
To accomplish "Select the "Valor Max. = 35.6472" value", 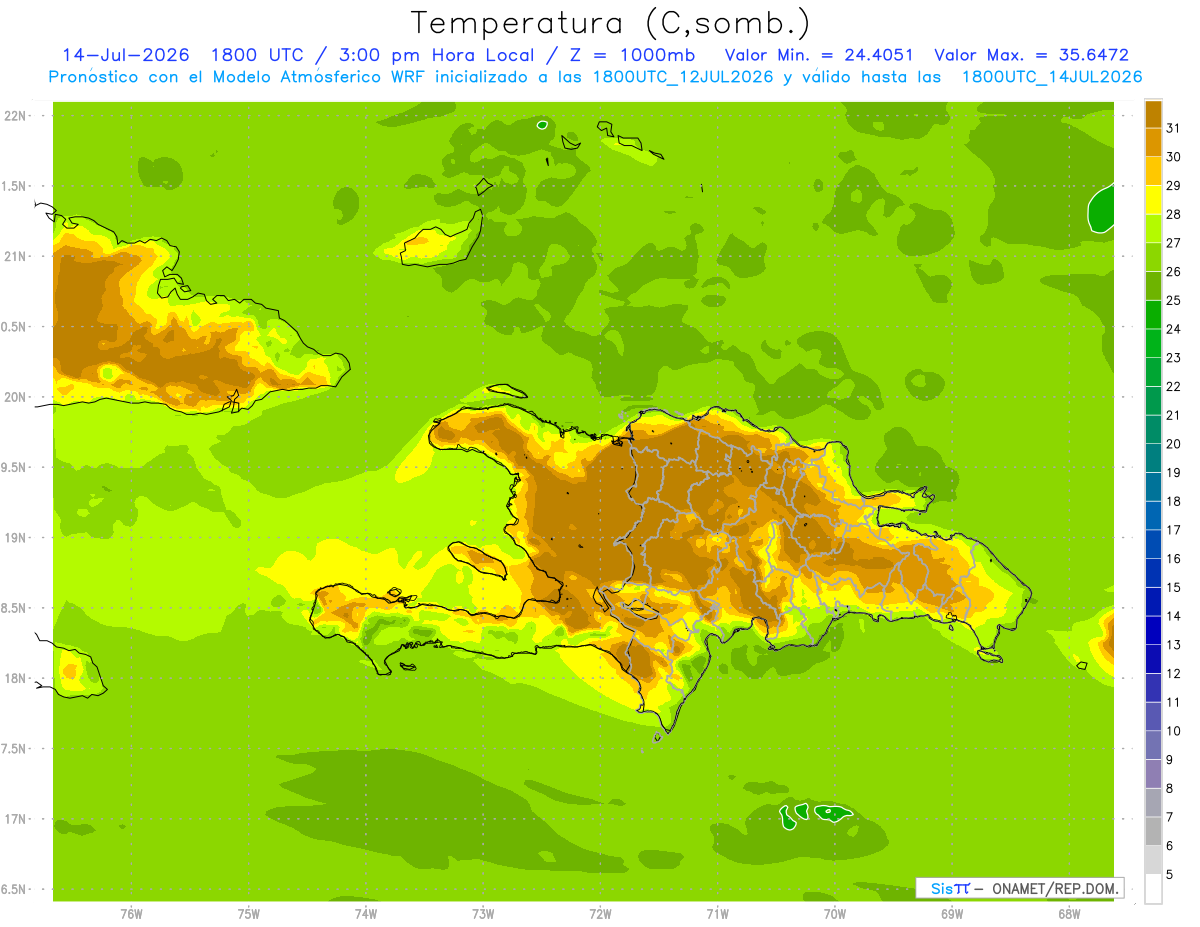I will (1031, 55).
